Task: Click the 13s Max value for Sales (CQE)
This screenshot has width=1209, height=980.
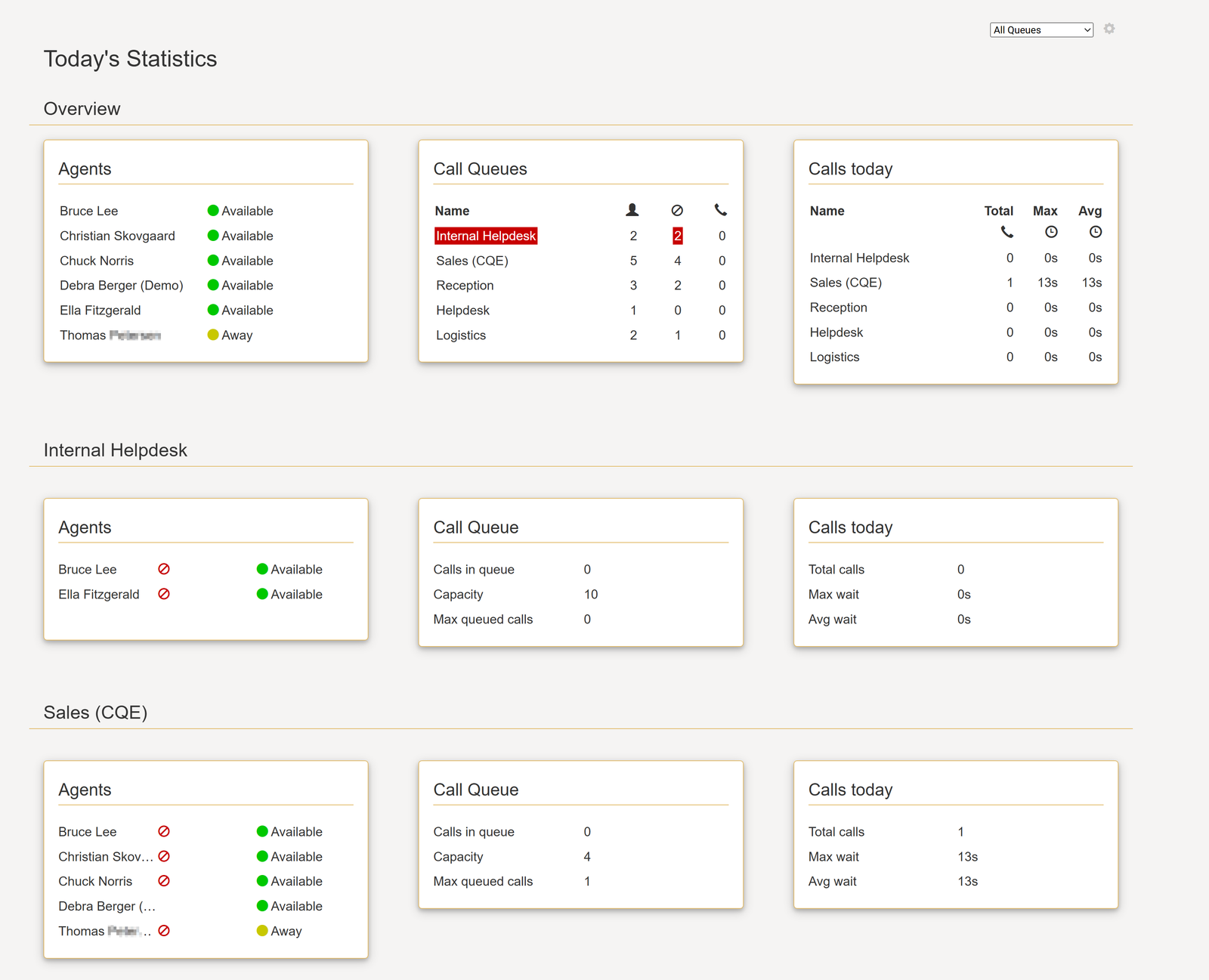Action: coord(1047,283)
